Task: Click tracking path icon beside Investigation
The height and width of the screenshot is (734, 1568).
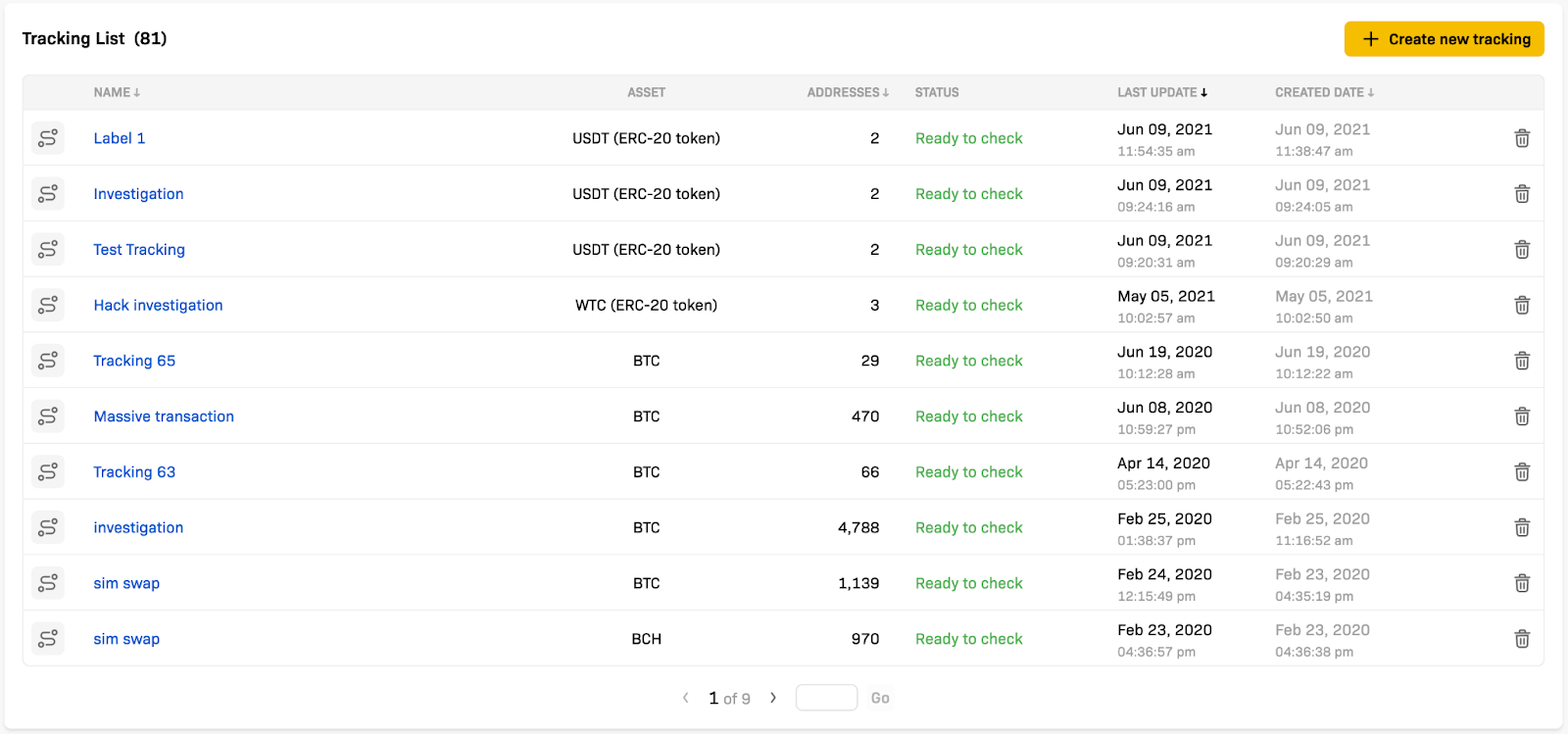Action: pyautogui.click(x=47, y=194)
